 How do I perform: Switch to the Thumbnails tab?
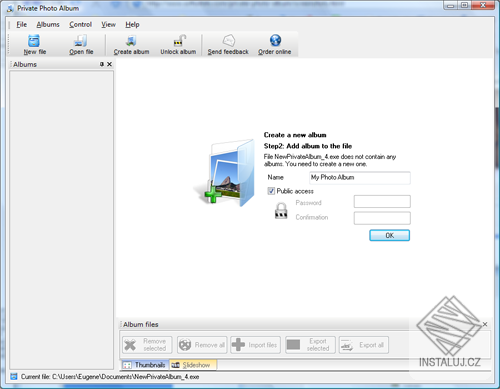point(145,365)
